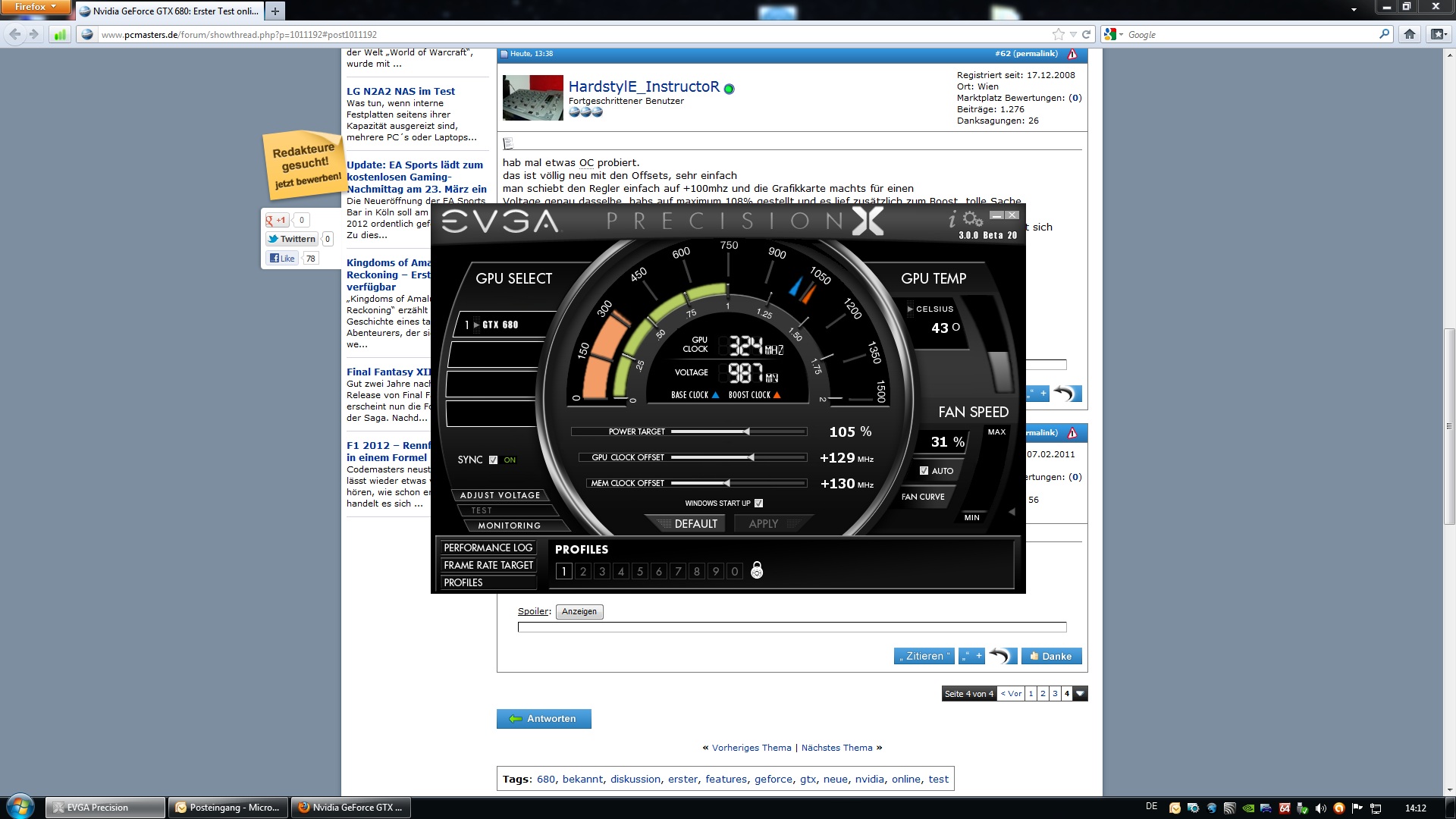Select profile slot 5
Image resolution: width=1456 pixels, height=819 pixels.
639,571
